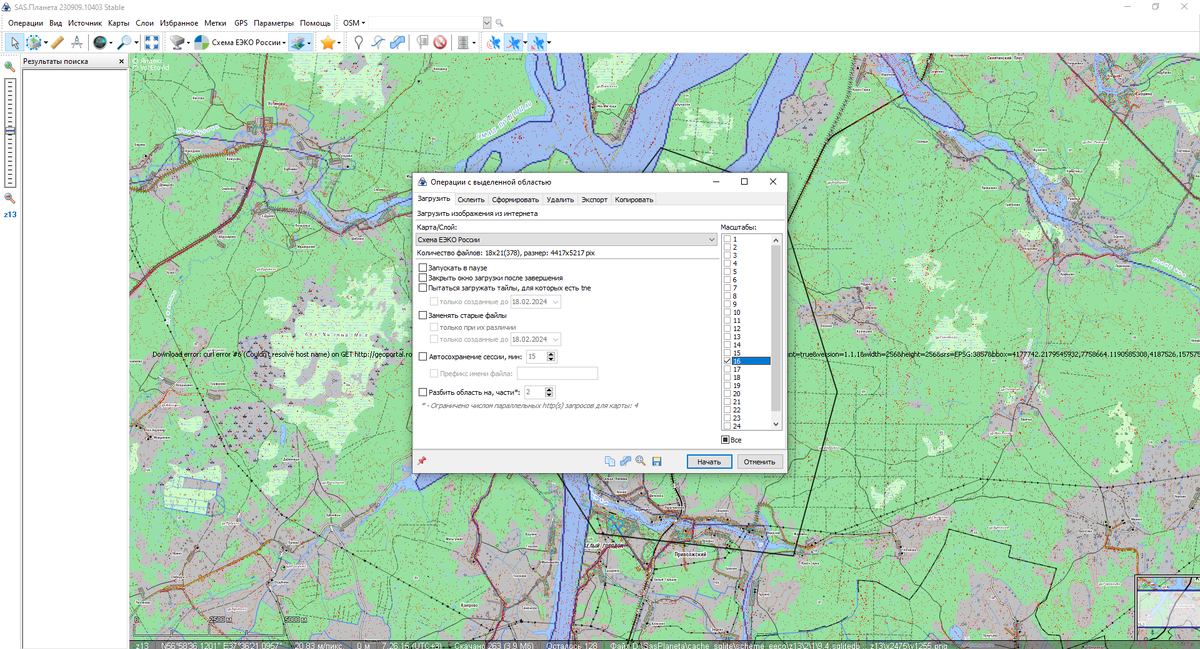Click the red prohibited-sign toolbar icon
Screen dimensions: 1200x649
[440, 42]
